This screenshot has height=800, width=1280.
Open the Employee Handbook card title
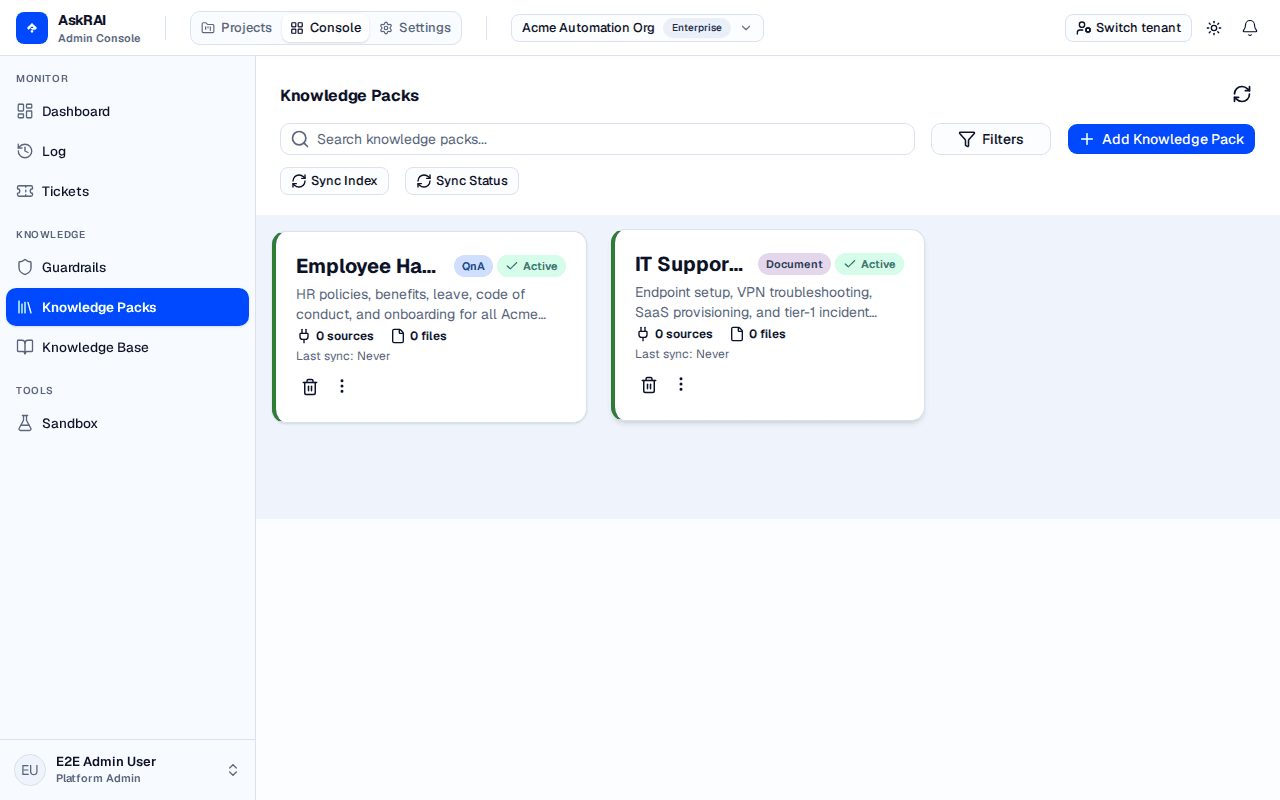click(366, 266)
